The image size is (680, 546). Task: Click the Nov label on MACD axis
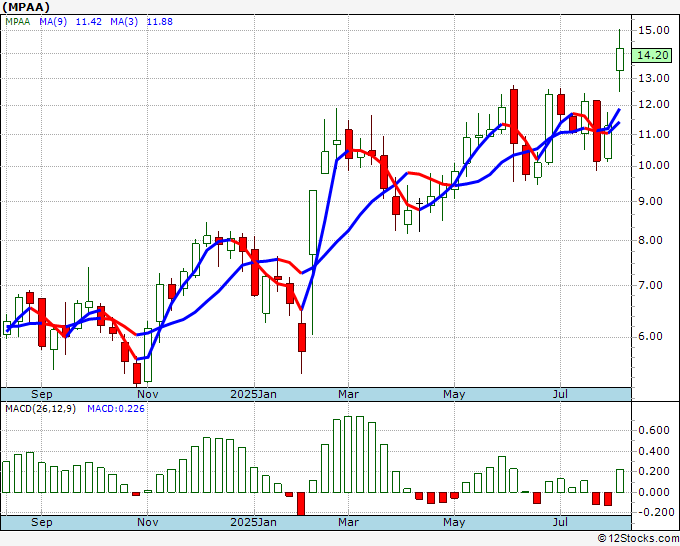147,522
